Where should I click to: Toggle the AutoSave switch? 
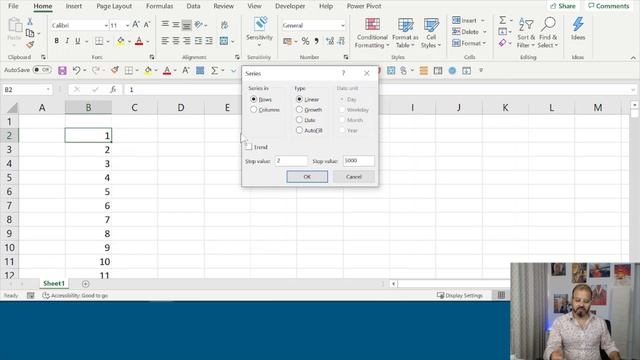[x=42, y=70]
